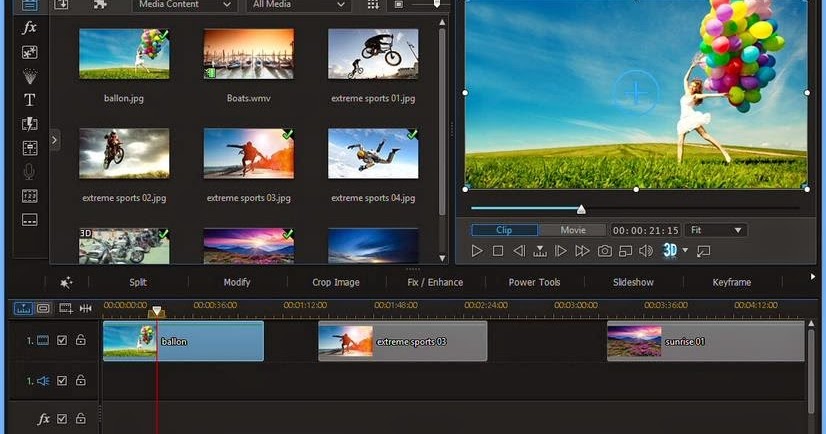This screenshot has height=434, width=826.
Task: Click the preview volume speaker icon
Action: click(646, 251)
